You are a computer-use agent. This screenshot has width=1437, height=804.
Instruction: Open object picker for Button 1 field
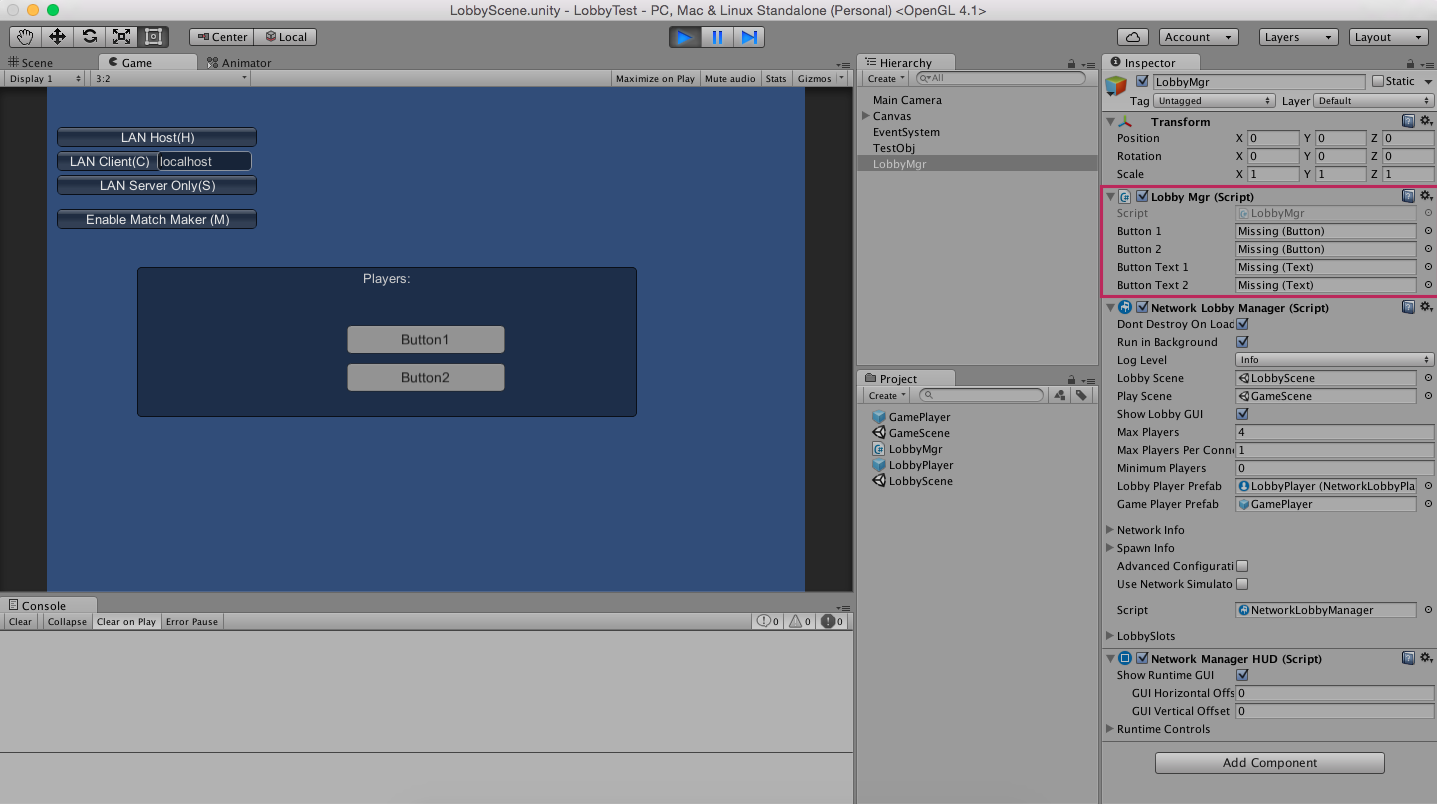[x=1428, y=231]
